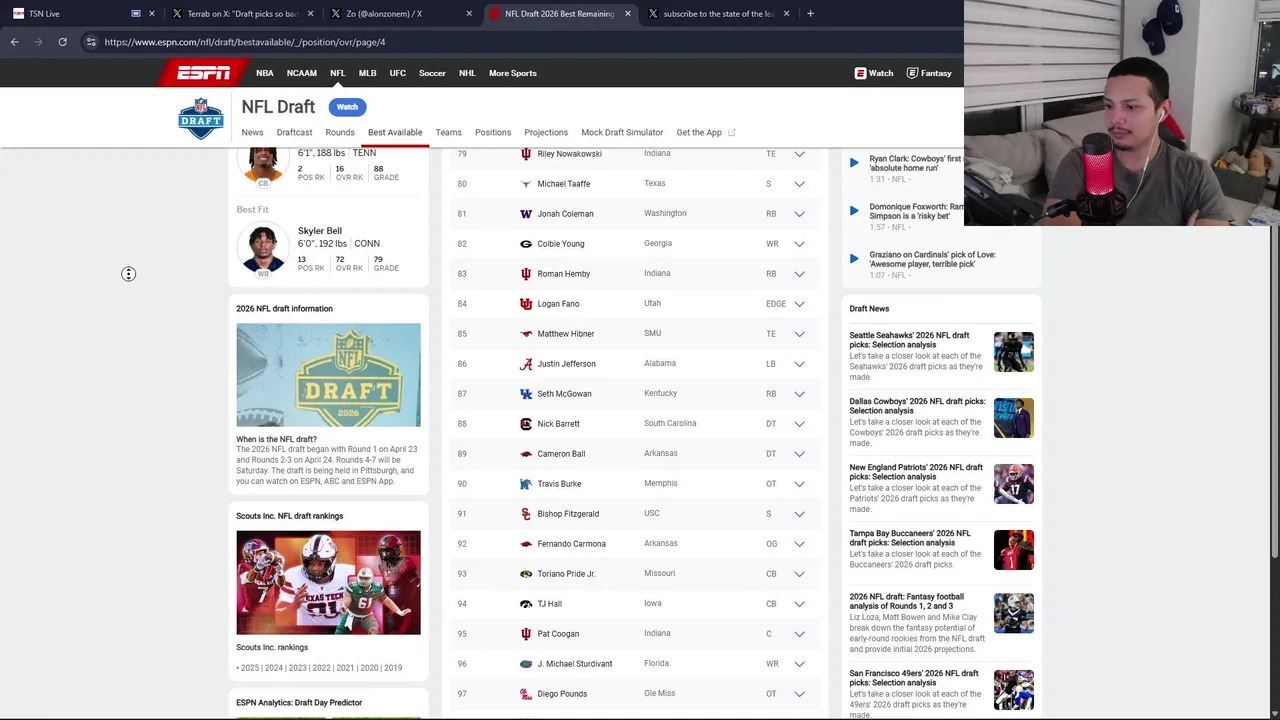Open More Sports menu
Screen dimensions: 1280x720
[513, 73]
